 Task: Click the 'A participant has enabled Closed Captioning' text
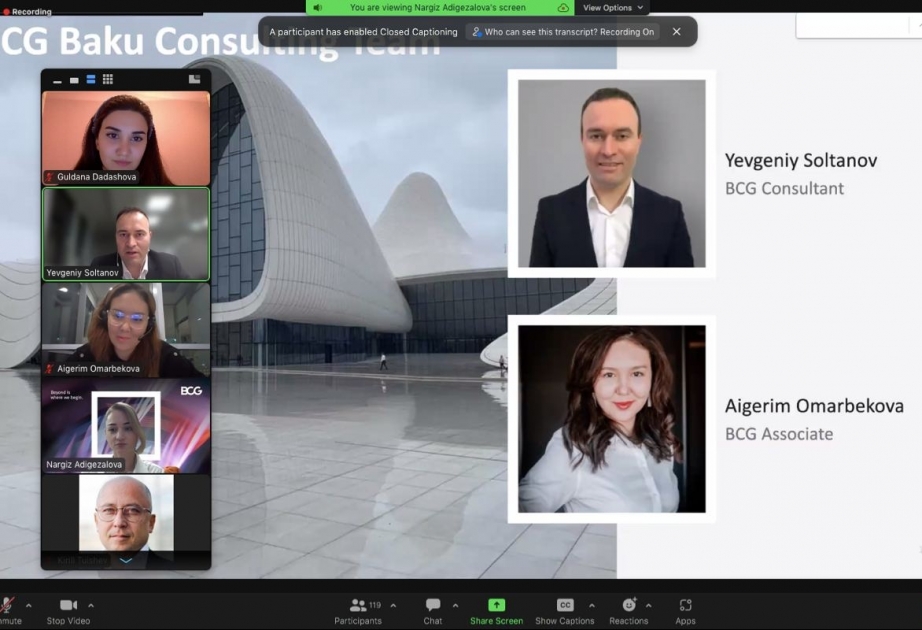(x=363, y=32)
